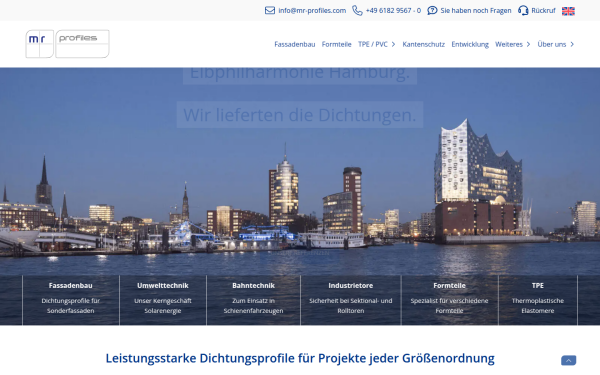The height and width of the screenshot is (375, 600).
Task: Select the Fassadenbau tile in hero banner
Action: pyautogui.click(x=71, y=300)
